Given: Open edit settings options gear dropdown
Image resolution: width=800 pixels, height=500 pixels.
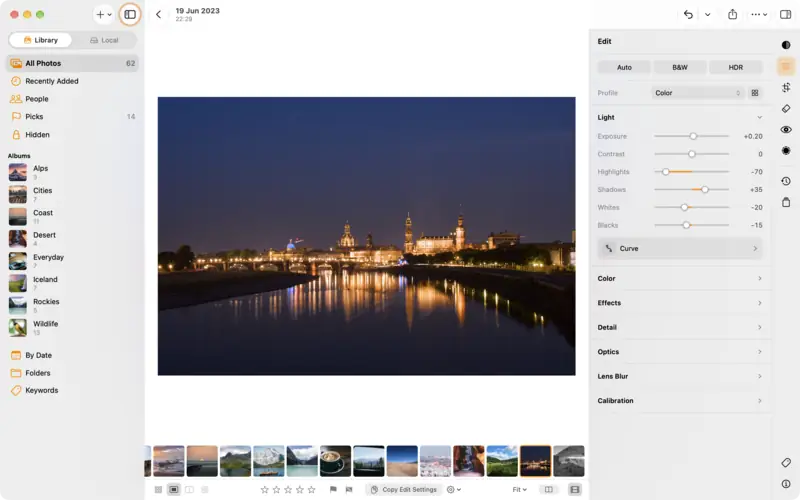Looking at the screenshot, I should pos(454,489).
